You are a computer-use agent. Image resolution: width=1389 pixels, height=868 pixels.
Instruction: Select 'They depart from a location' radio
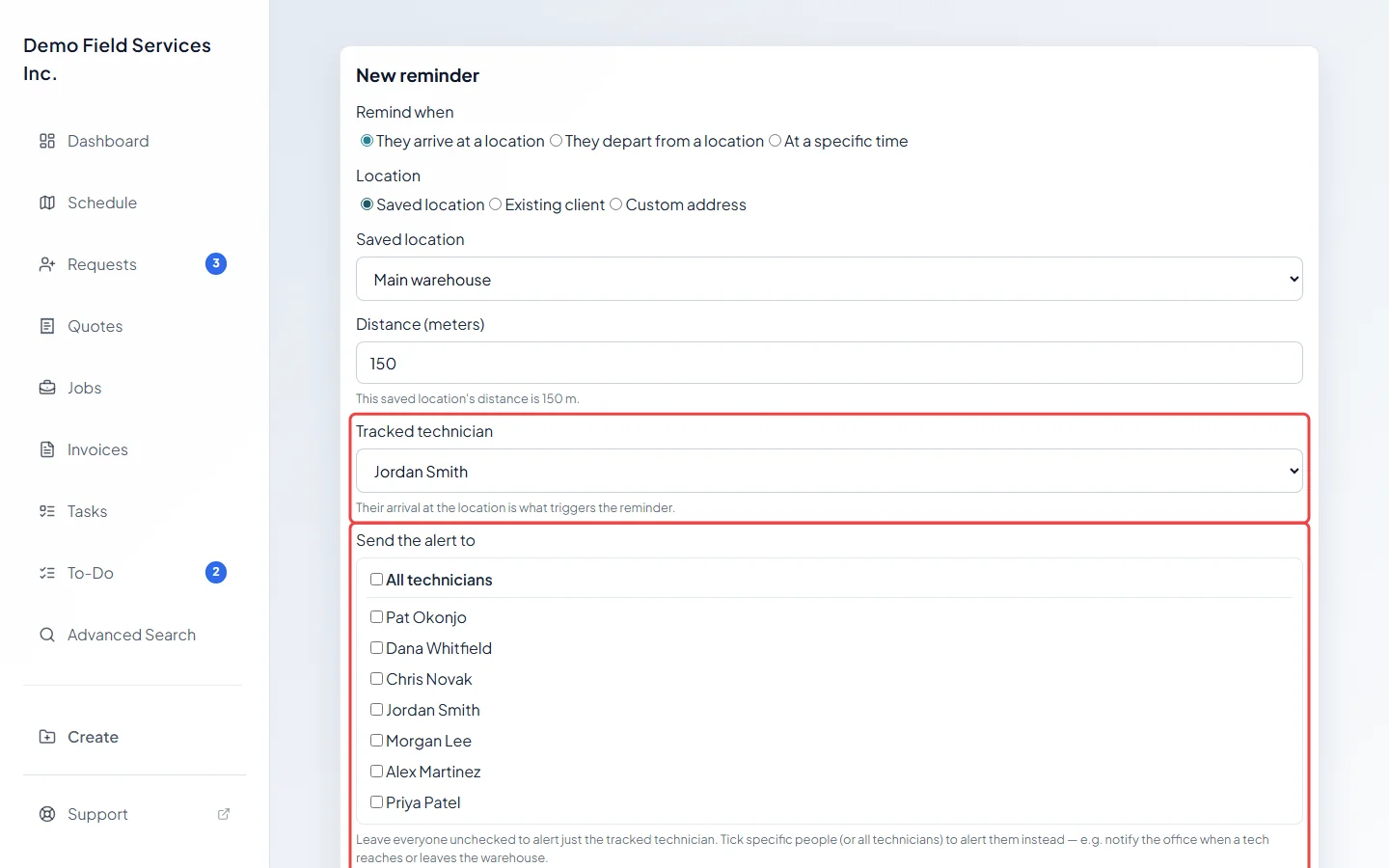pos(556,141)
